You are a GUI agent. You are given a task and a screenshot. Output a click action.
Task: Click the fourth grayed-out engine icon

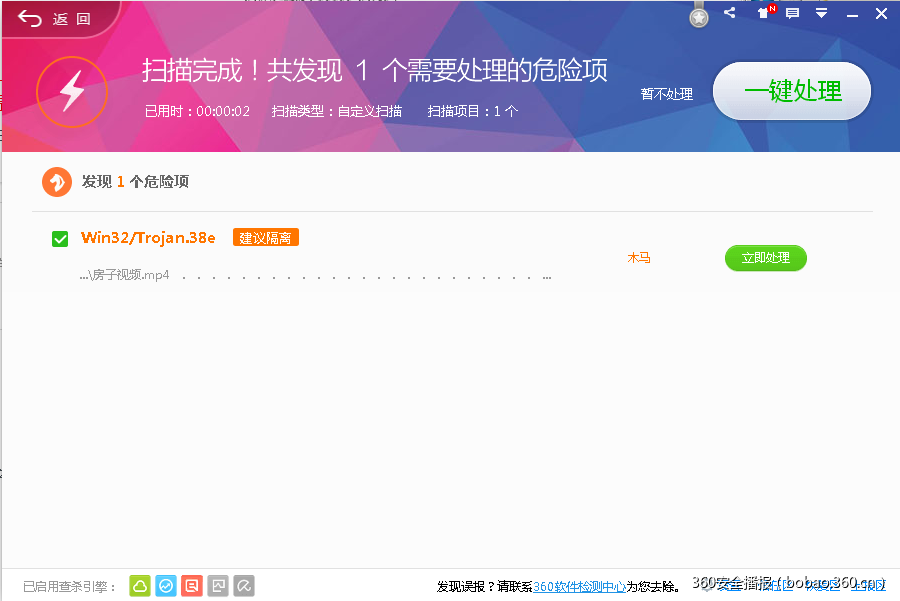click(x=218, y=586)
